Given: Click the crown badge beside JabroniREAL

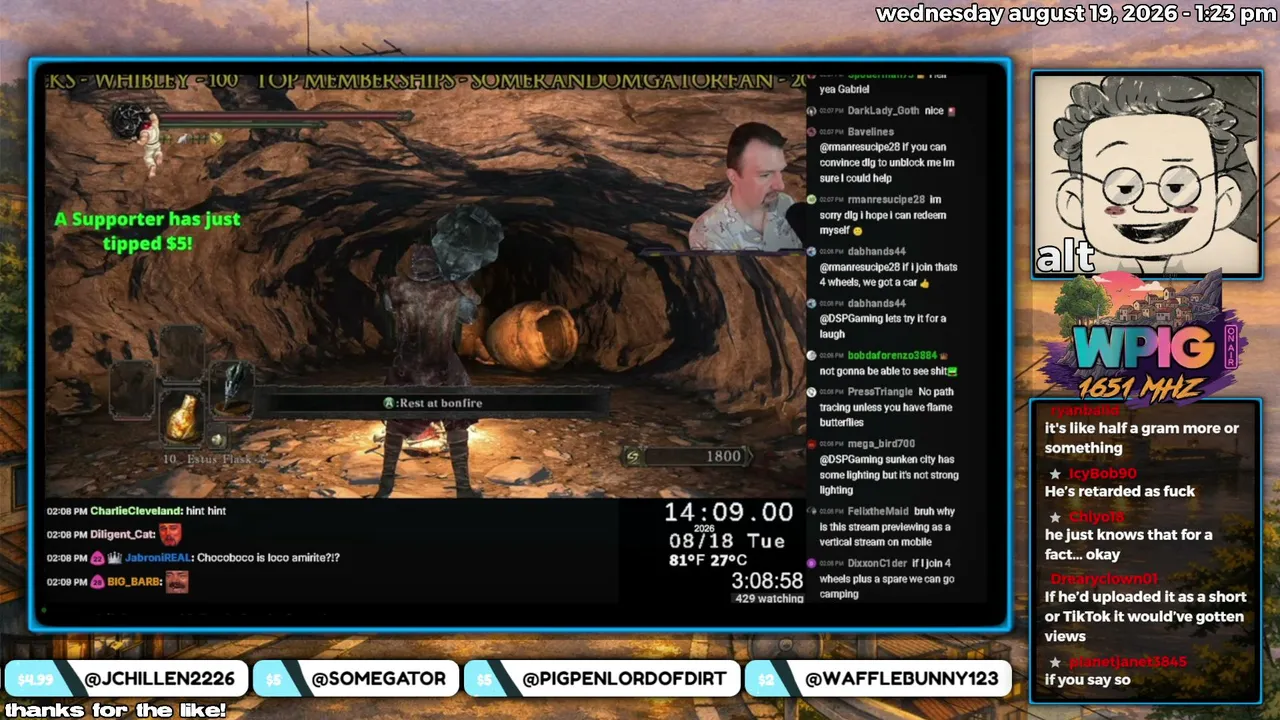Looking at the screenshot, I should (114, 558).
